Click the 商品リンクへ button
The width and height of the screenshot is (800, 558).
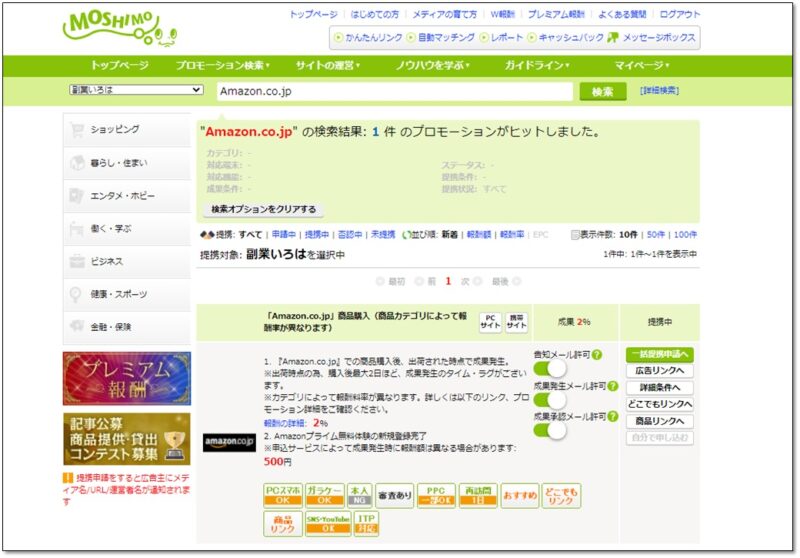(x=660, y=421)
